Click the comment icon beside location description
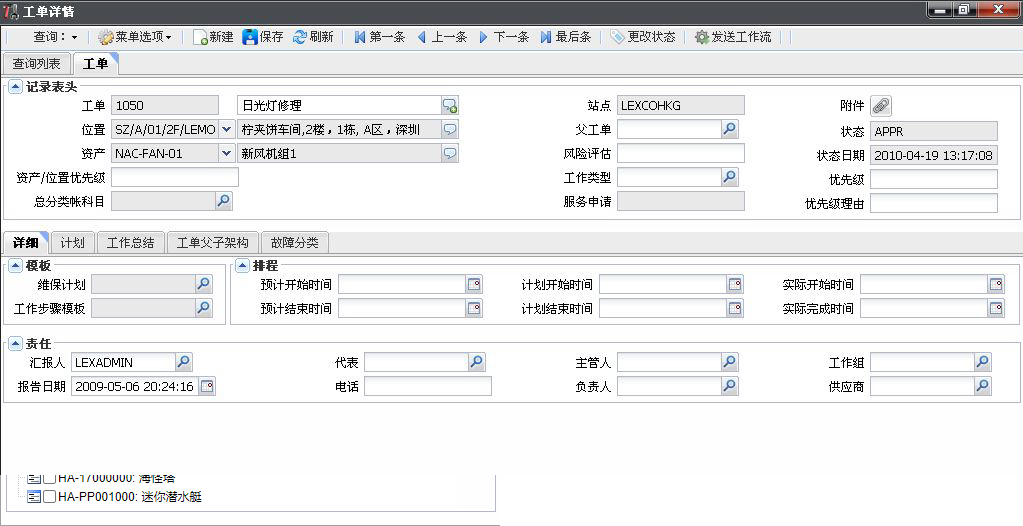1023x526 pixels. 450,129
